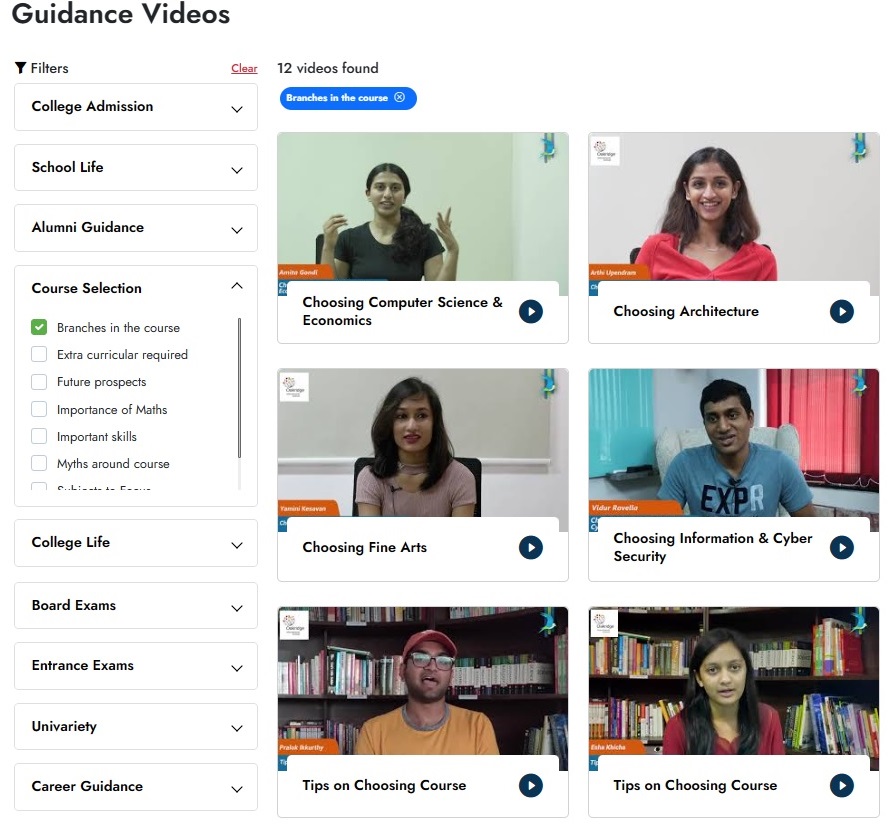This screenshot has height=830, width=893.
Task: Remove the Branches in the course filter chip
Action: pos(401,98)
